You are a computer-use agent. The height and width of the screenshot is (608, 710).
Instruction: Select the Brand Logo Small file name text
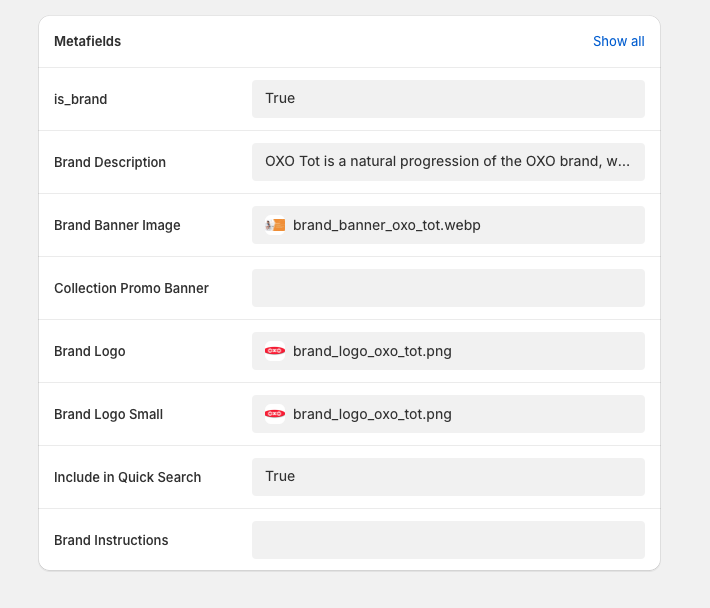pyautogui.click(x=372, y=414)
